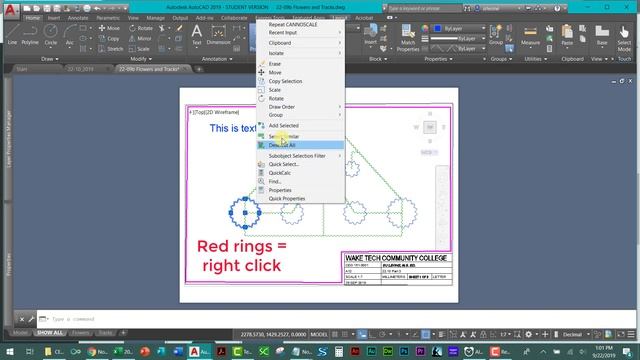Toggle dynamic input button in status bar
Viewport: 640px width, 360px height.
[362, 334]
